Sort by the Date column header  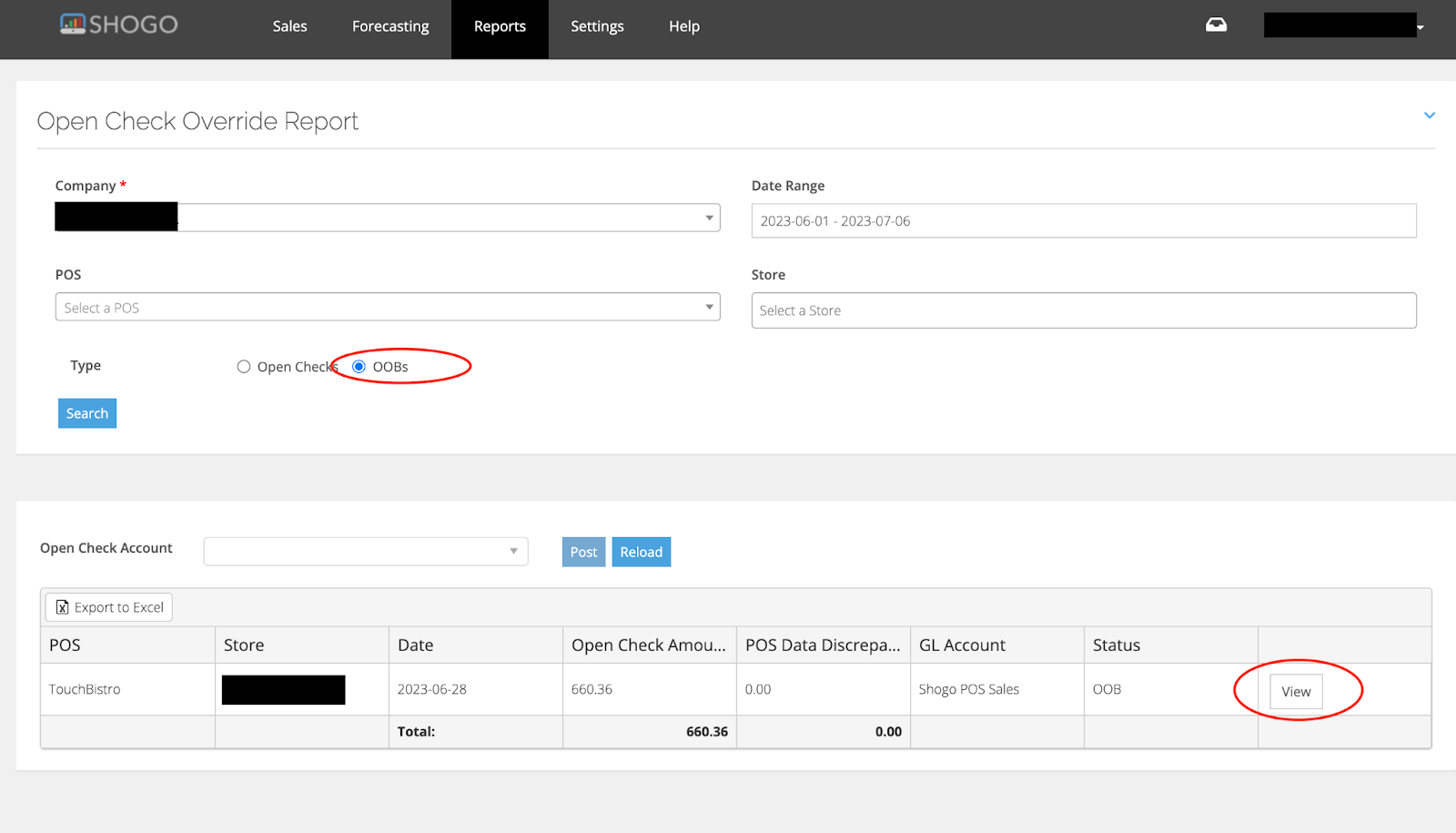tap(476, 645)
